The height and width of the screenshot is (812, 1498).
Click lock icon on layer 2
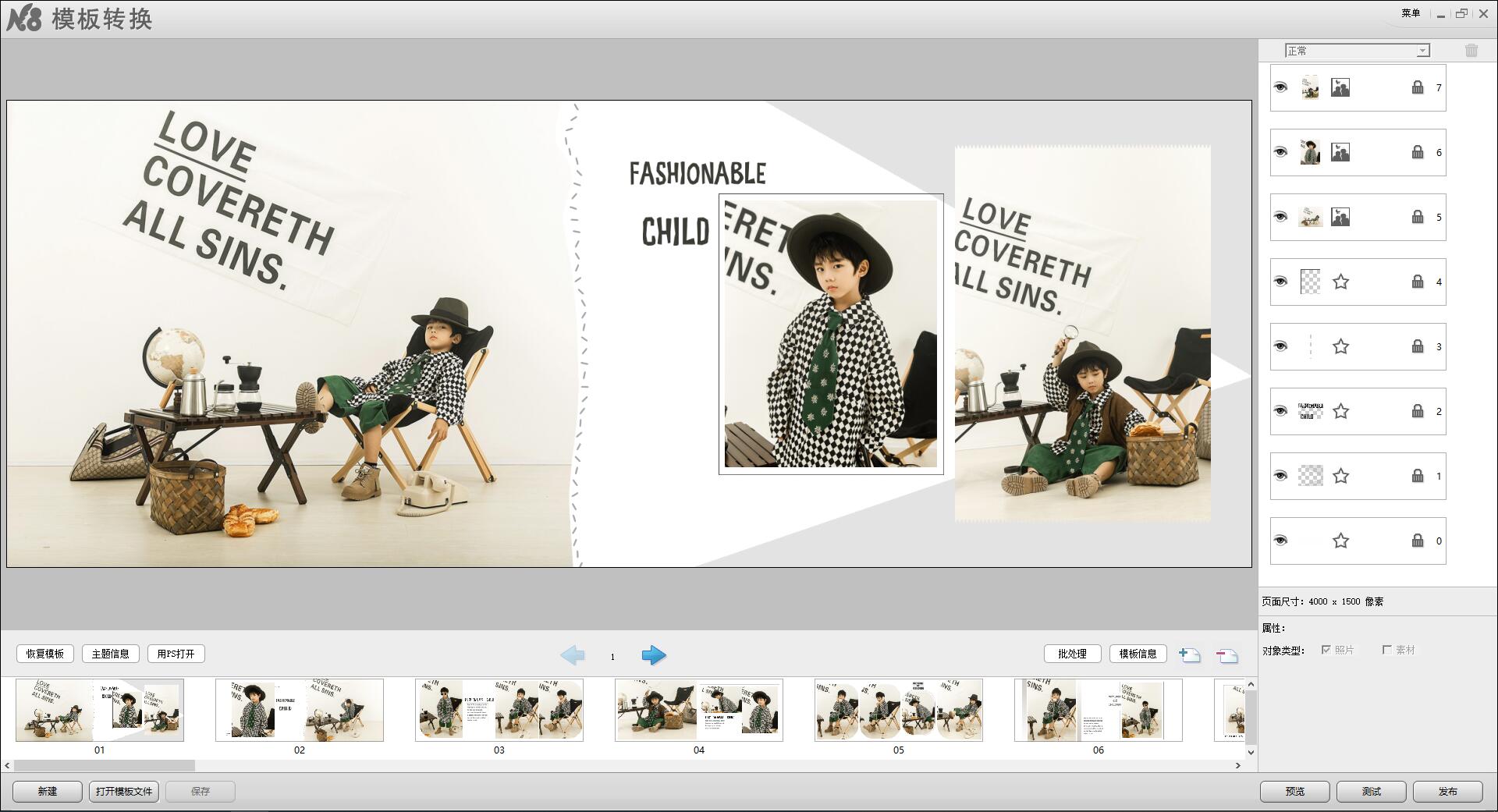pyautogui.click(x=1418, y=411)
